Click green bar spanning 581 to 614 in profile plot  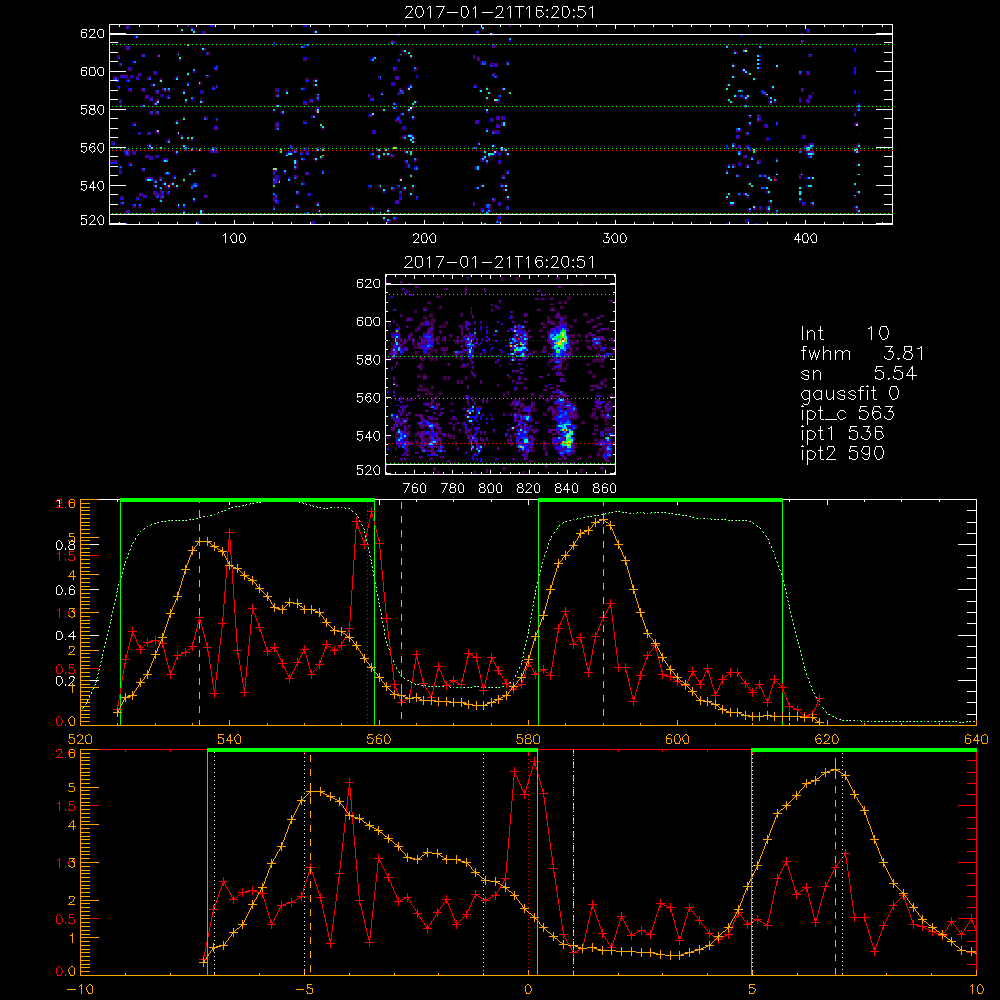660,501
